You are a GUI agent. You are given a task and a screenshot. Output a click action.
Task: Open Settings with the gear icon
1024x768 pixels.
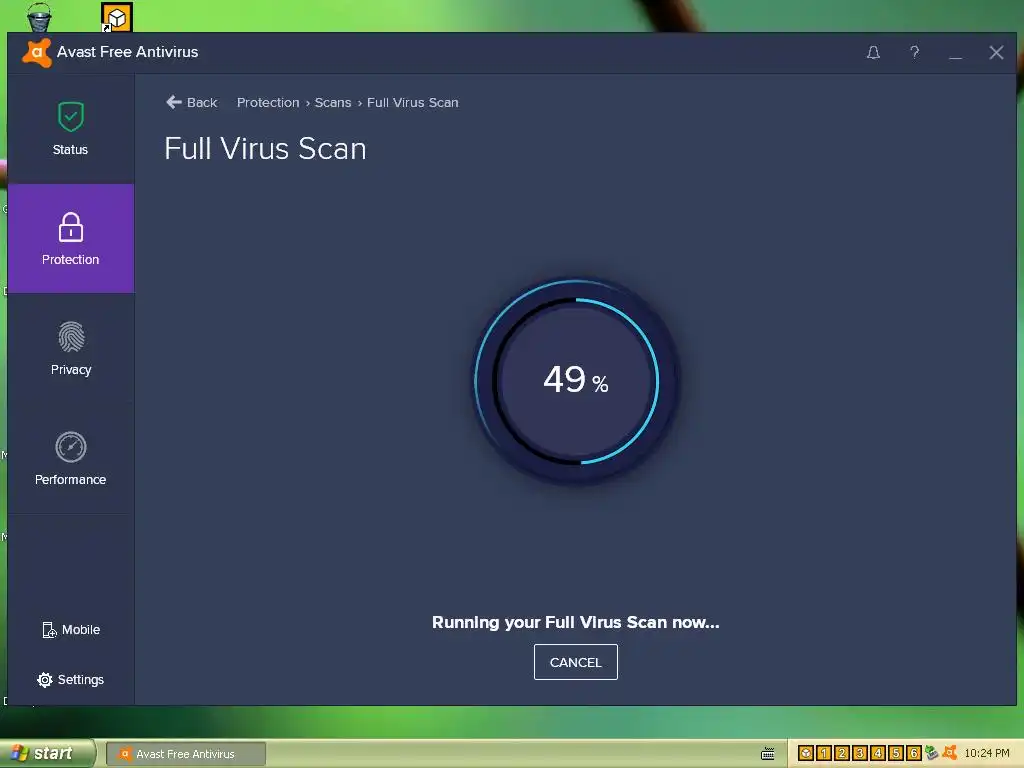click(x=71, y=680)
